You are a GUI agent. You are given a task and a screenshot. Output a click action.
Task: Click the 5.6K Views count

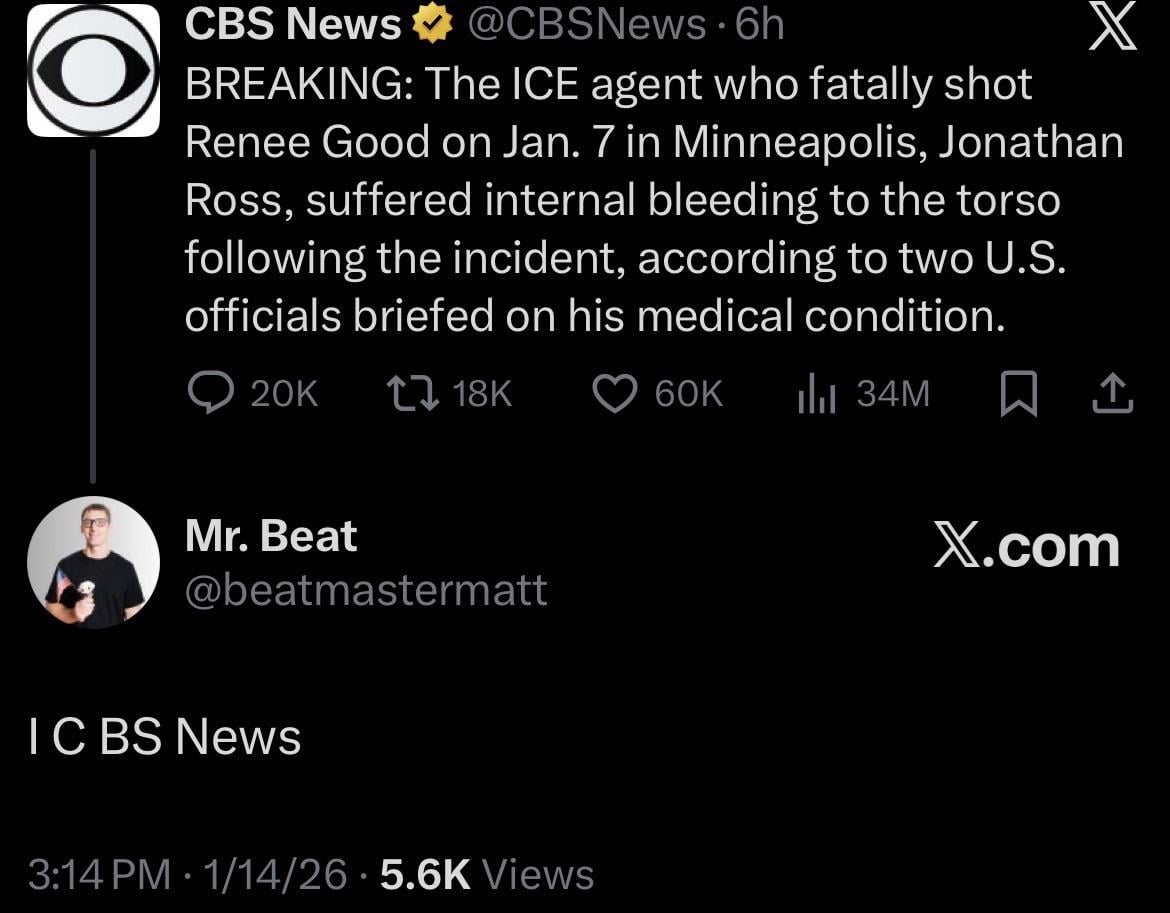pyautogui.click(x=487, y=875)
